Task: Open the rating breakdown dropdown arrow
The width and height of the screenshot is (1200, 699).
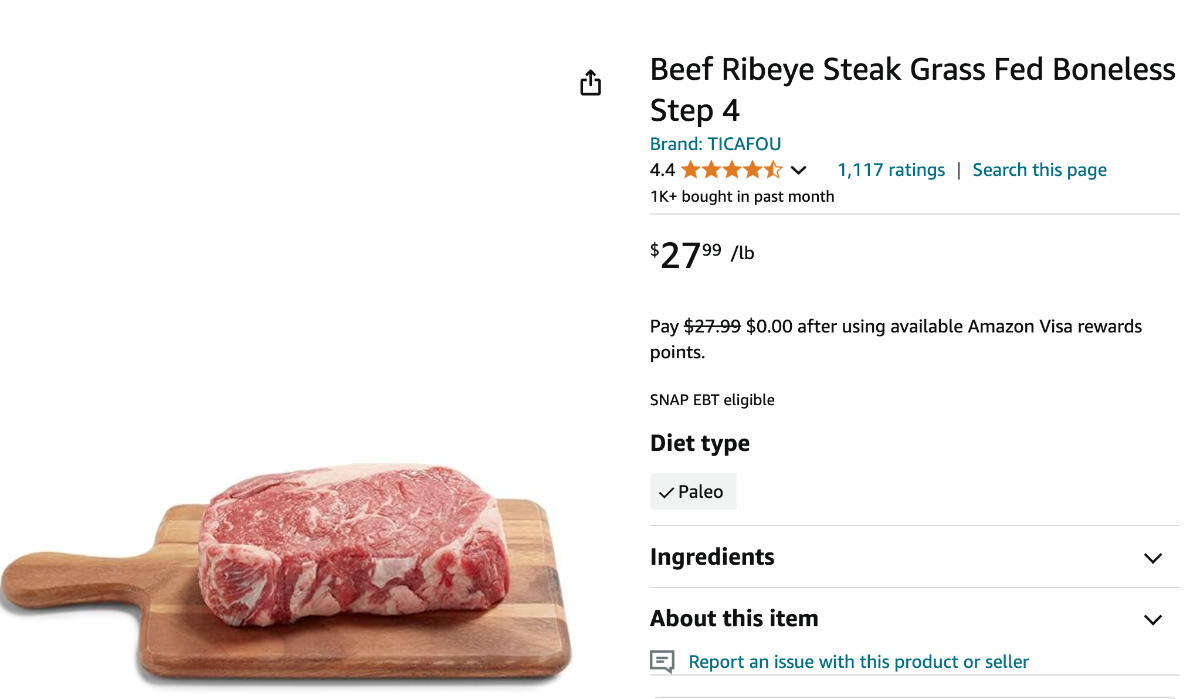Action: click(x=799, y=171)
